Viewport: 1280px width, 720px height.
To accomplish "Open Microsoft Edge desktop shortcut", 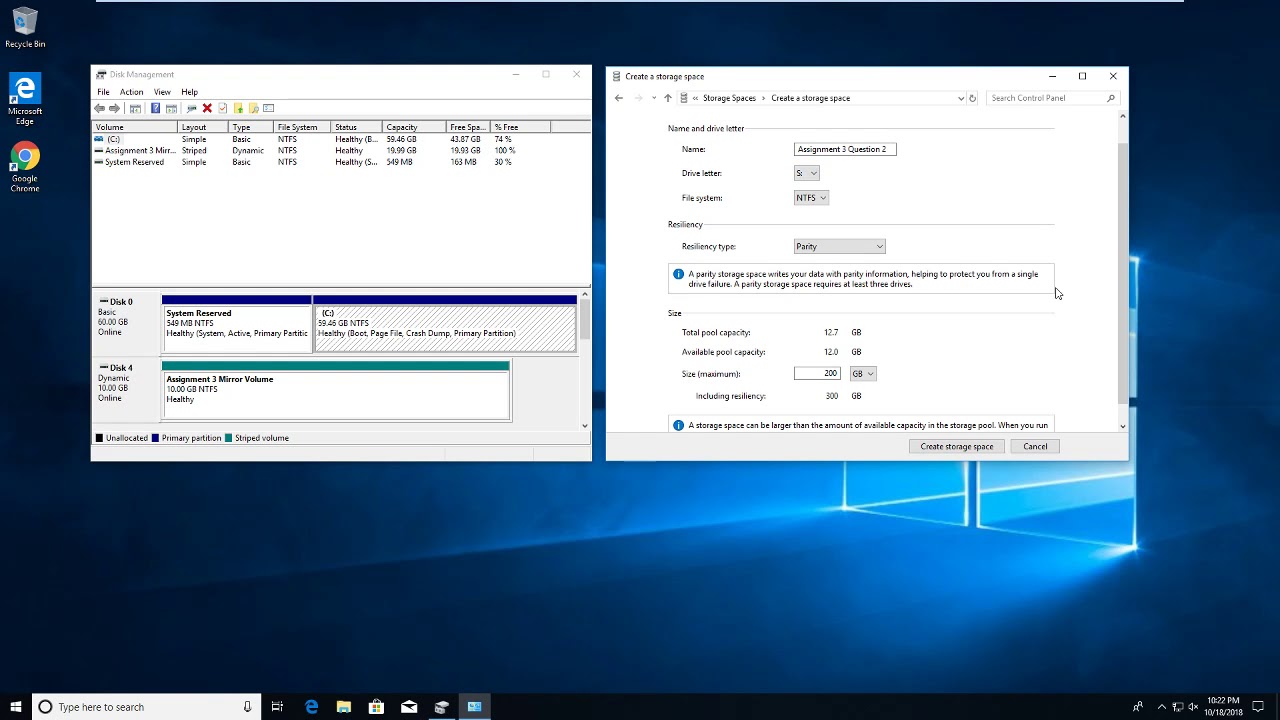I will [x=25, y=100].
